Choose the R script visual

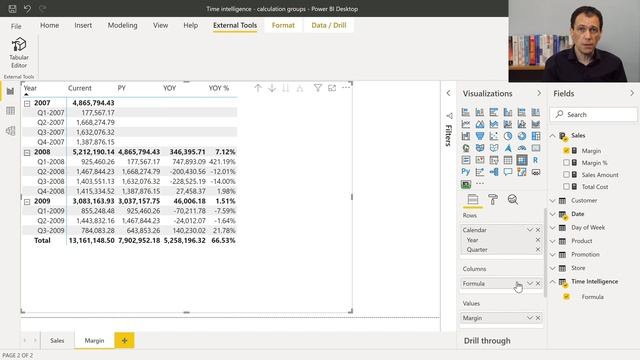pyautogui.click(x=536, y=160)
